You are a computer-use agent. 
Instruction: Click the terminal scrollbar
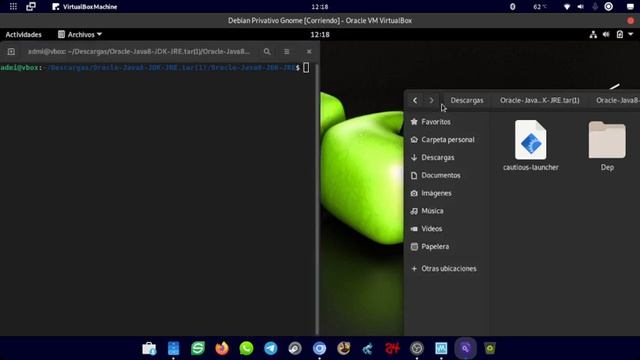[317, 199]
